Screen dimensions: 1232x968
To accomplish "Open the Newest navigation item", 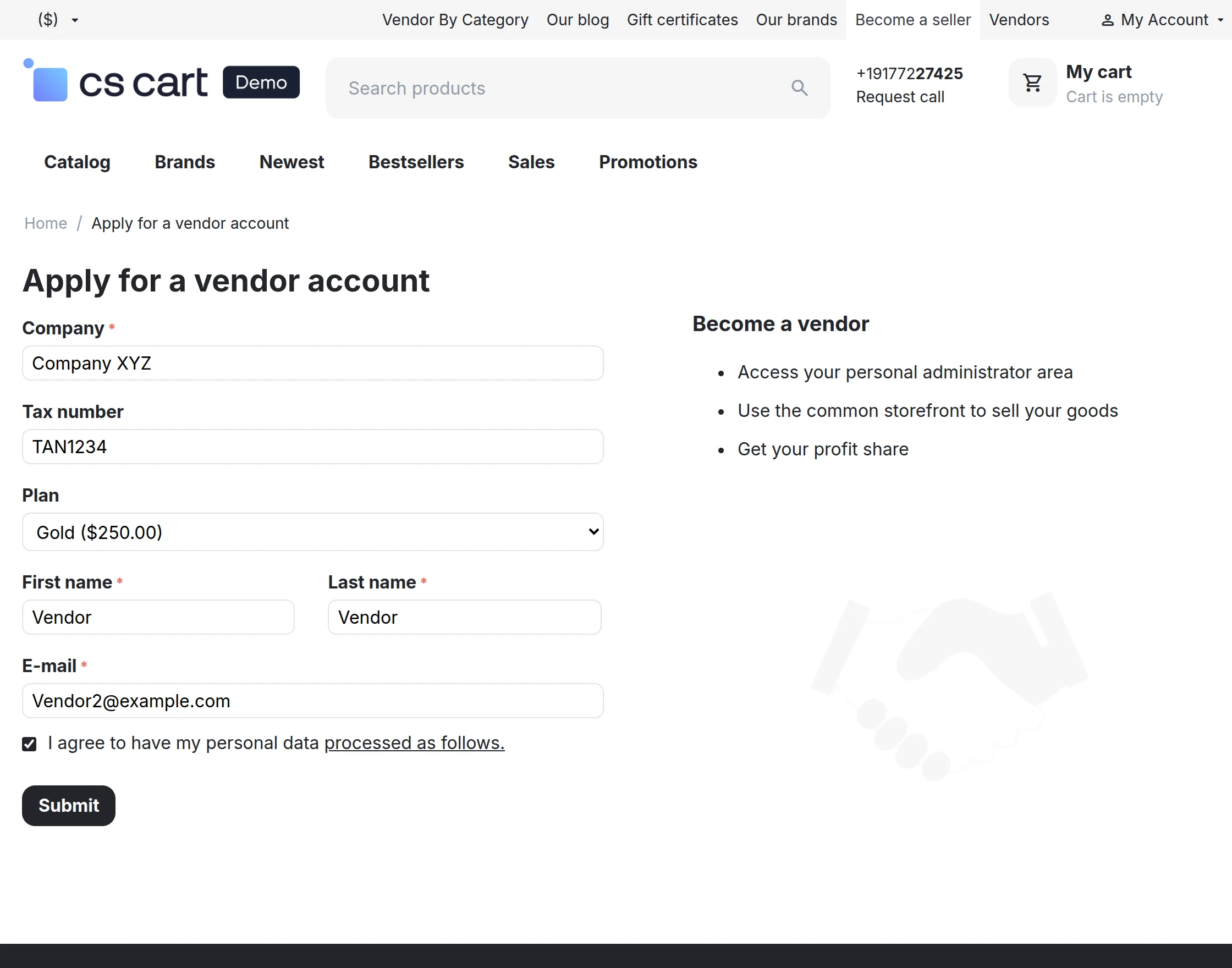I will (x=291, y=162).
